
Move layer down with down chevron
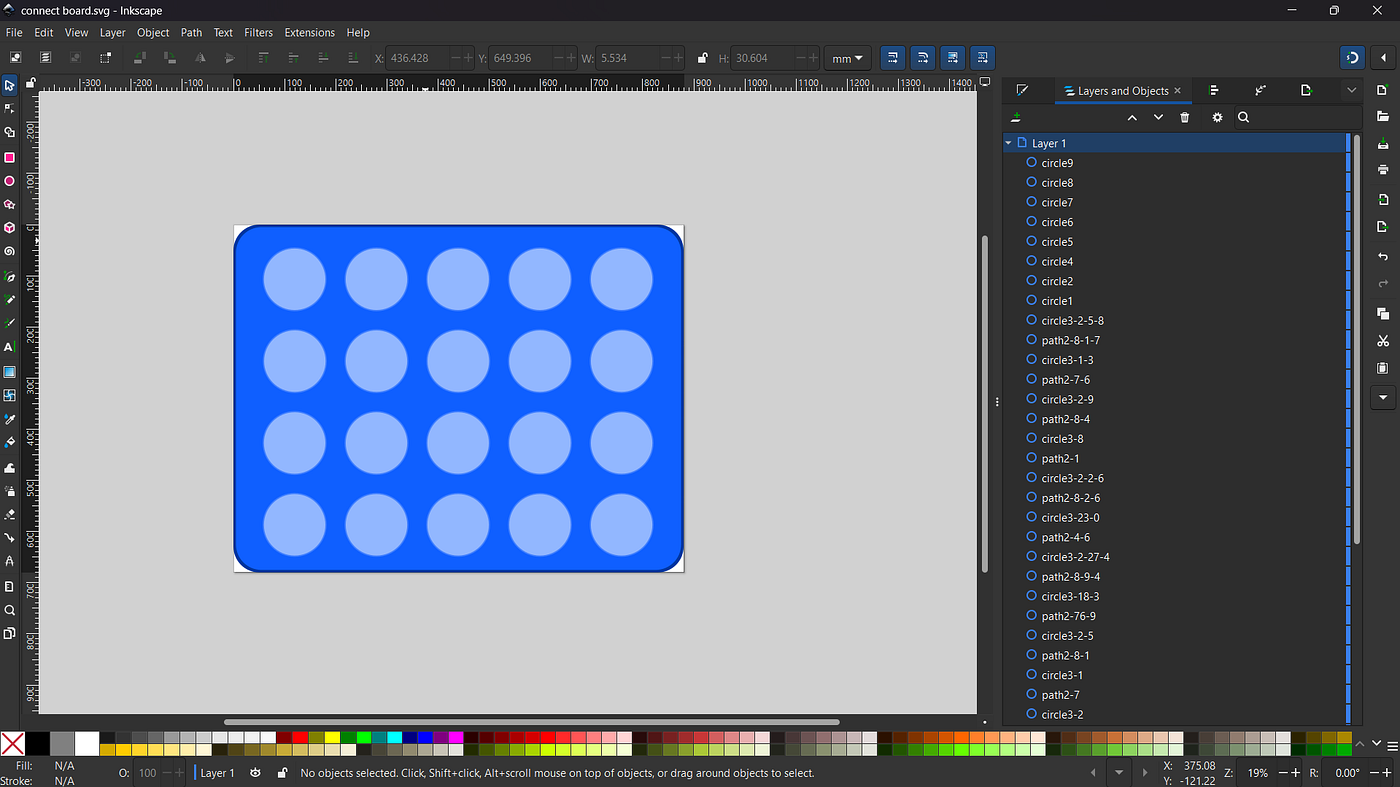point(1158,117)
